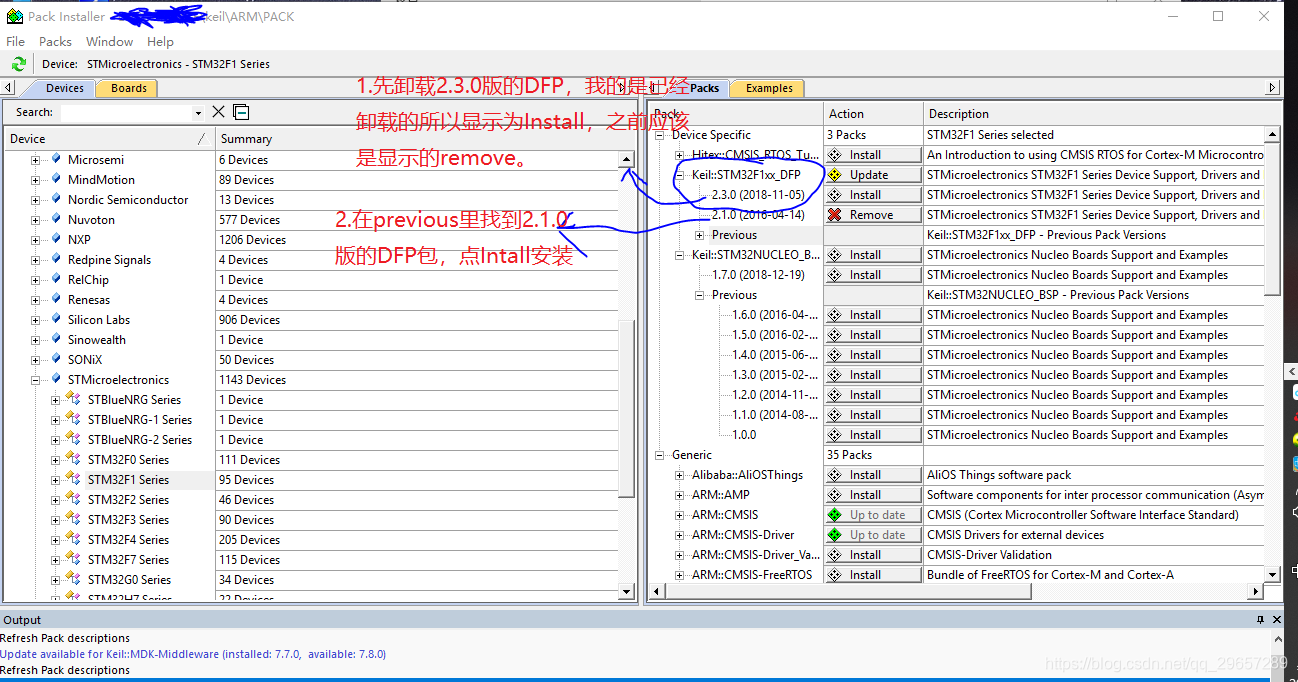Remove the 2.1.0 version pack
This screenshot has height=682, width=1298.
(x=873, y=215)
